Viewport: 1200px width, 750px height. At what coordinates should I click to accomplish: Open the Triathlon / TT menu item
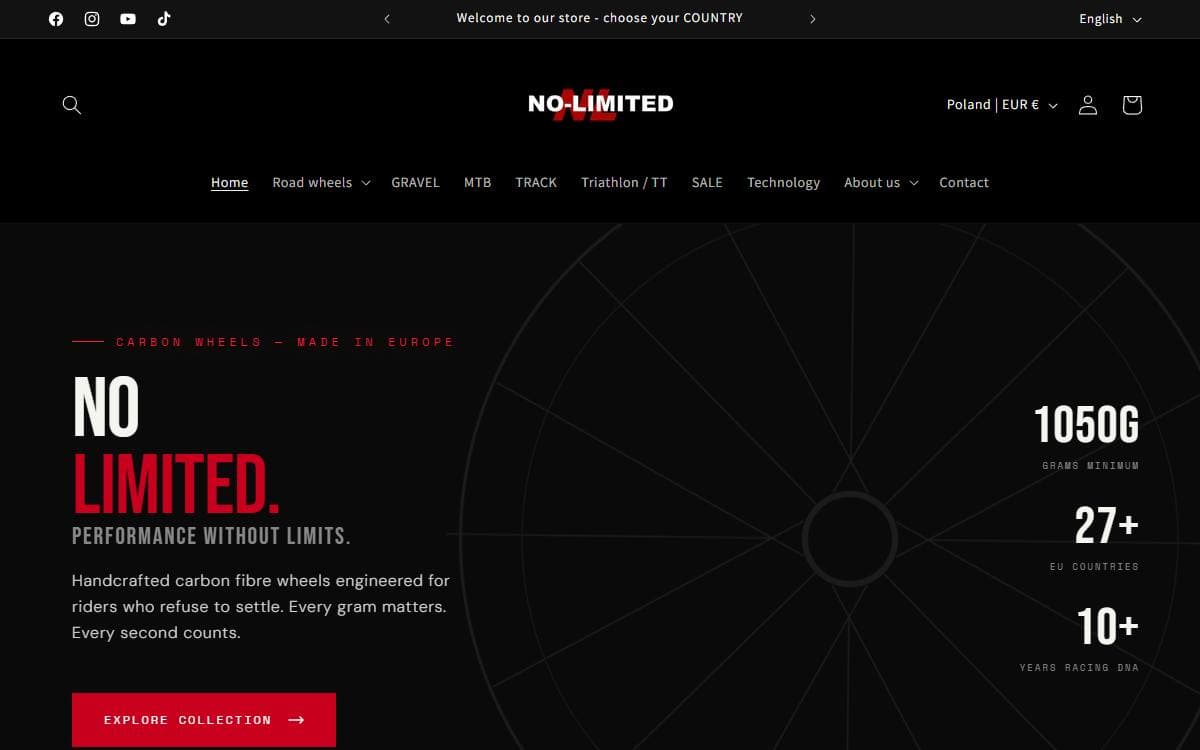tap(624, 183)
